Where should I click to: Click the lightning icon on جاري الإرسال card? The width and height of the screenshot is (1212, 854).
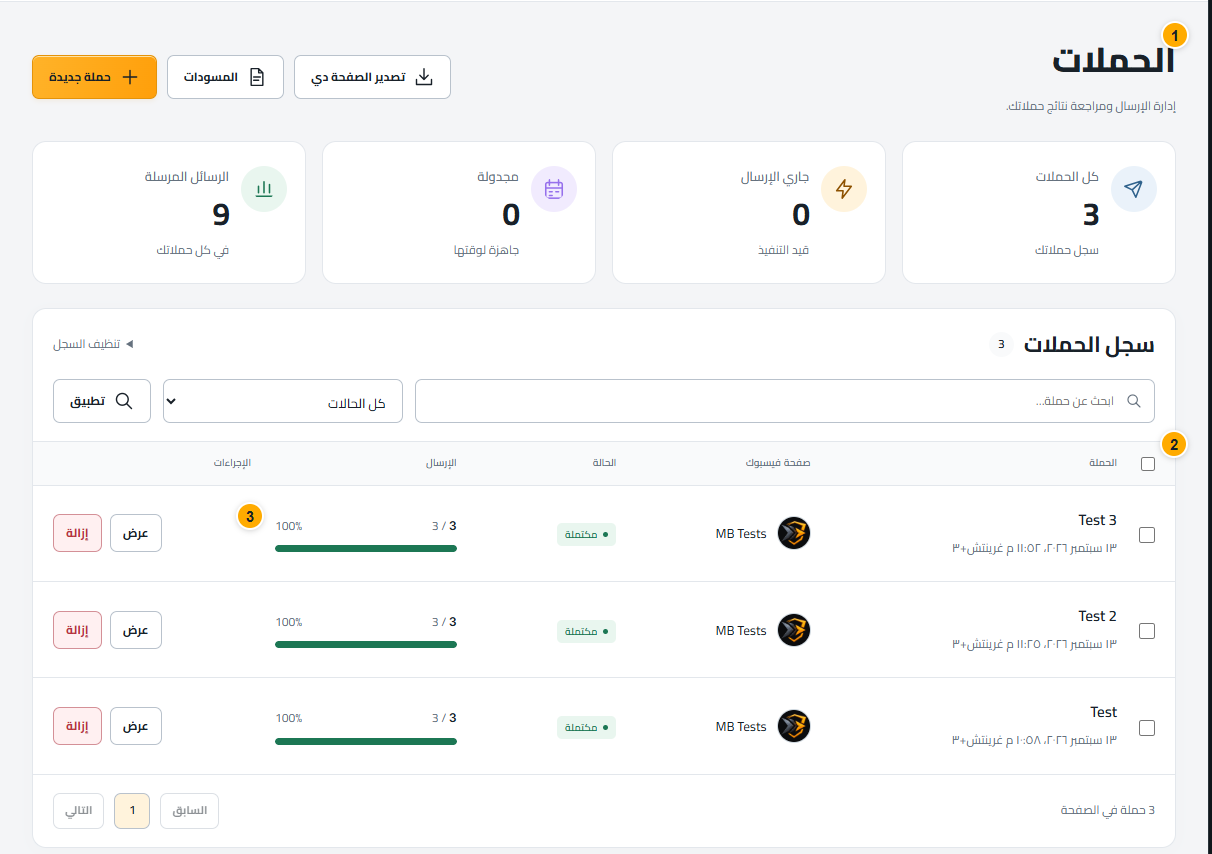point(844,189)
